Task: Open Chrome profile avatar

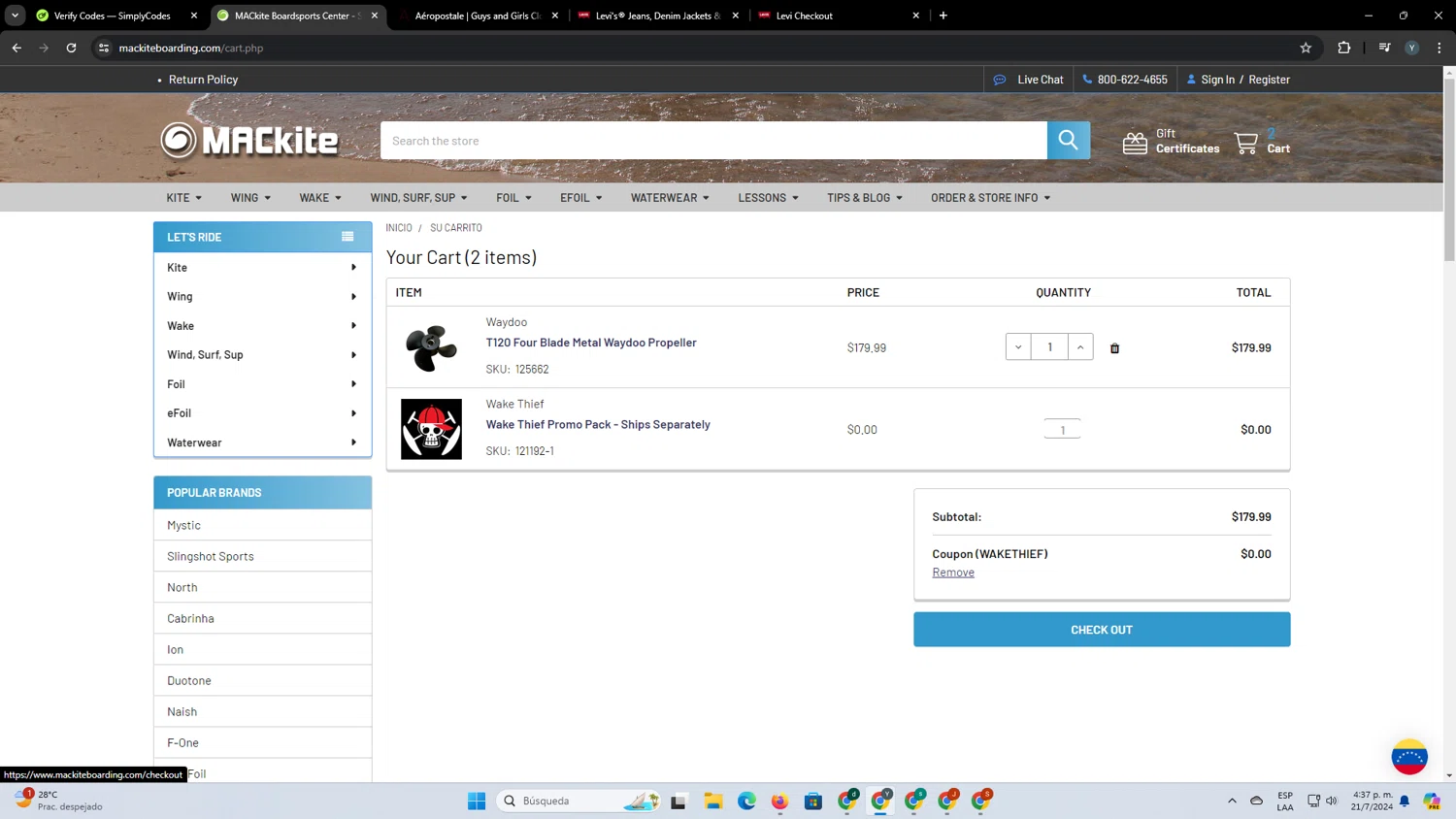Action: [1412, 48]
